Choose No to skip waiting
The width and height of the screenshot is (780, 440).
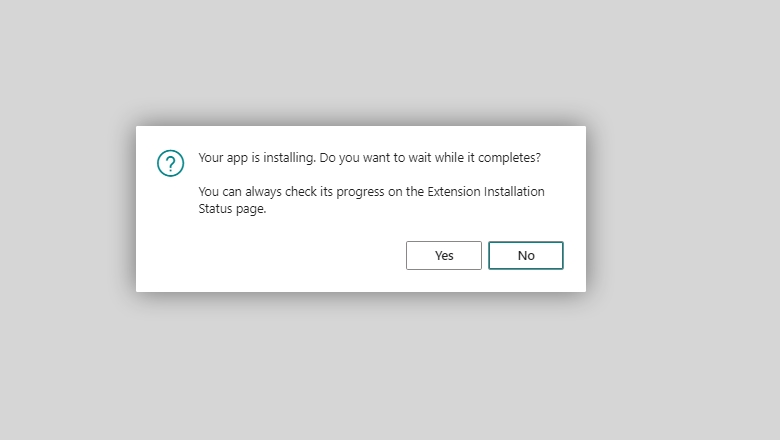point(526,256)
